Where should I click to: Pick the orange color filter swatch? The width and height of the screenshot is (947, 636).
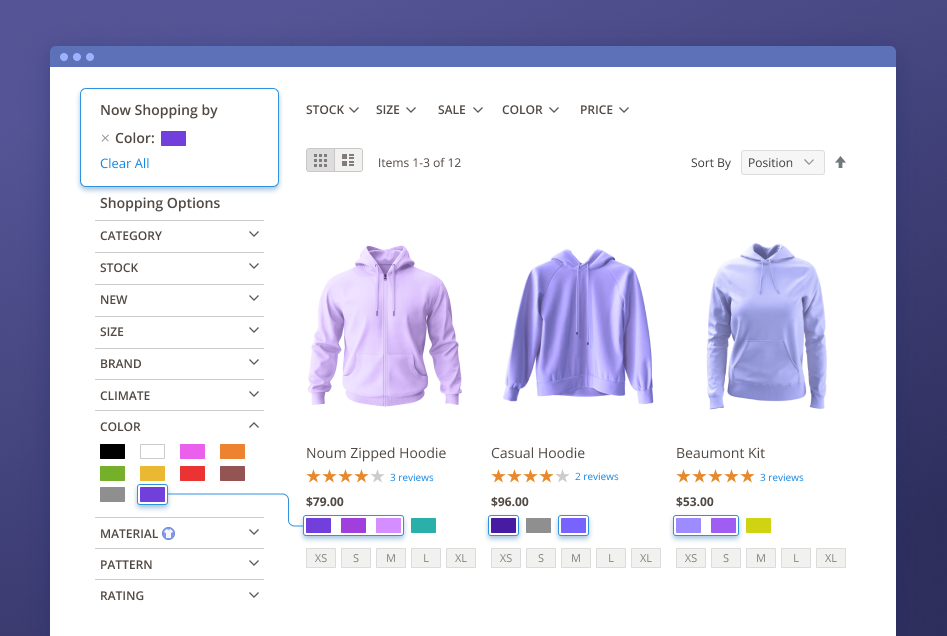(x=232, y=452)
